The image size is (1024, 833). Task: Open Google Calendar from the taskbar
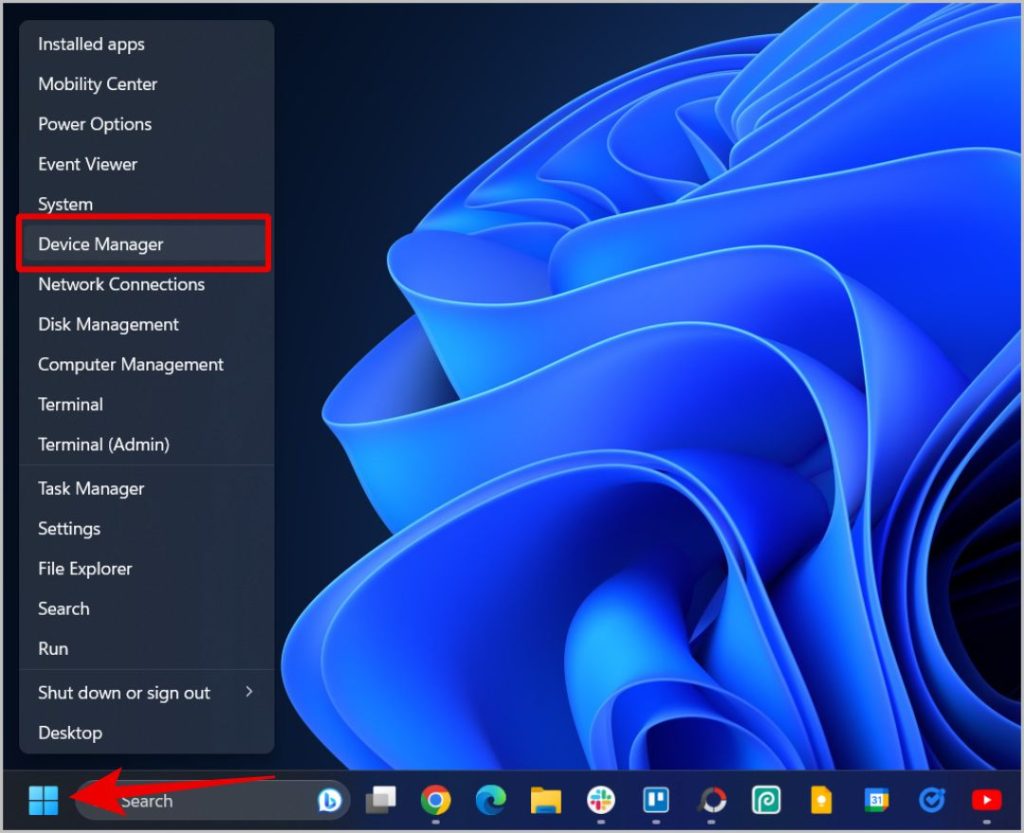pyautogui.click(x=876, y=800)
